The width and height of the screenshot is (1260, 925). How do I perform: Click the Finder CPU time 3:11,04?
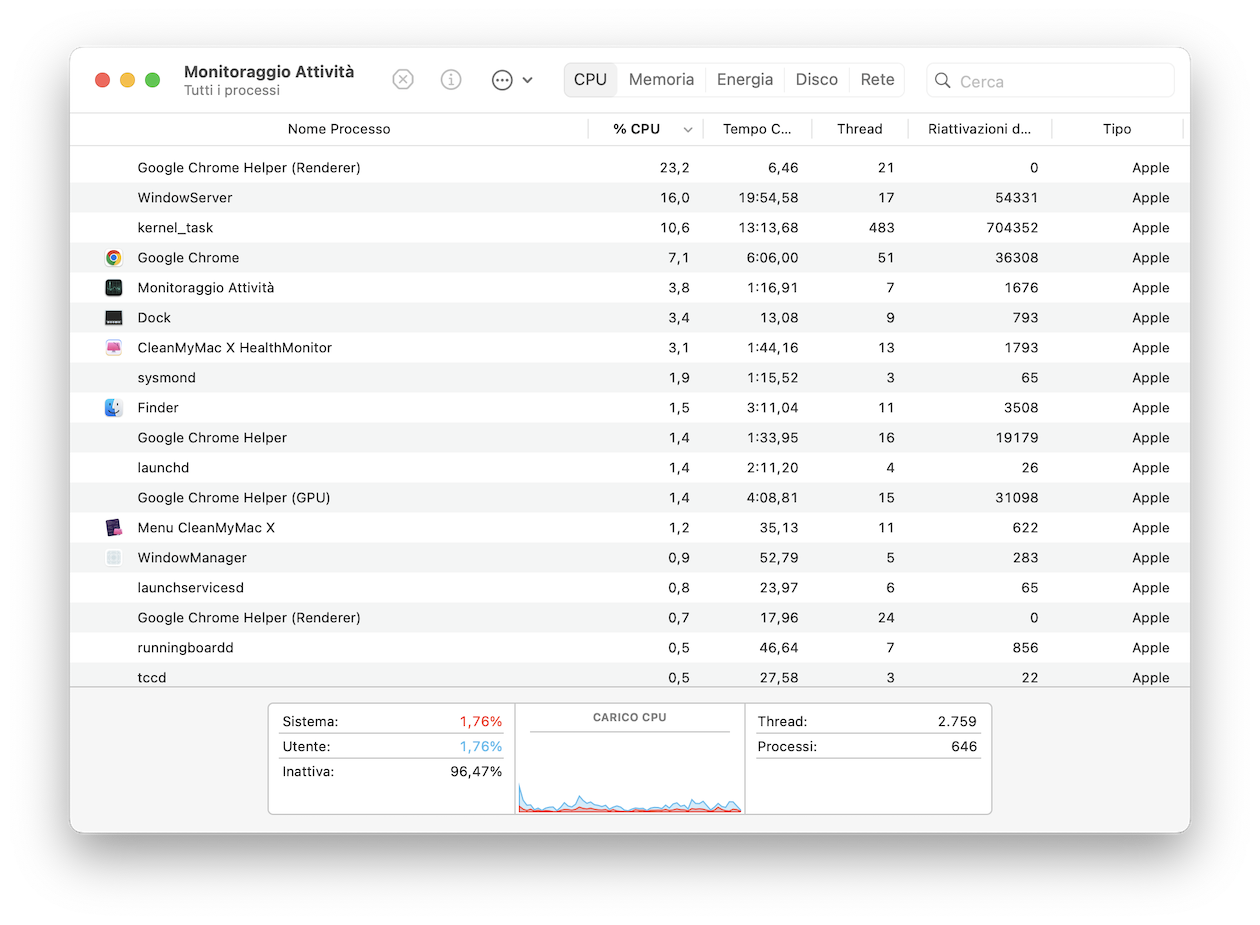coord(772,408)
